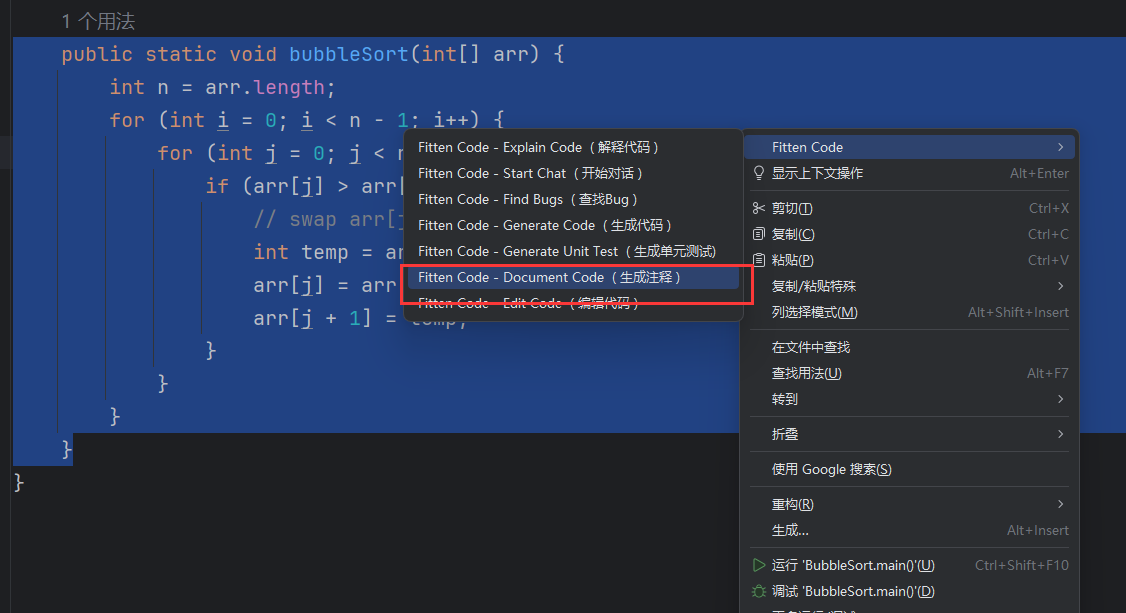Click the green run triangle icon
The width and height of the screenshot is (1126, 613).
758,565
